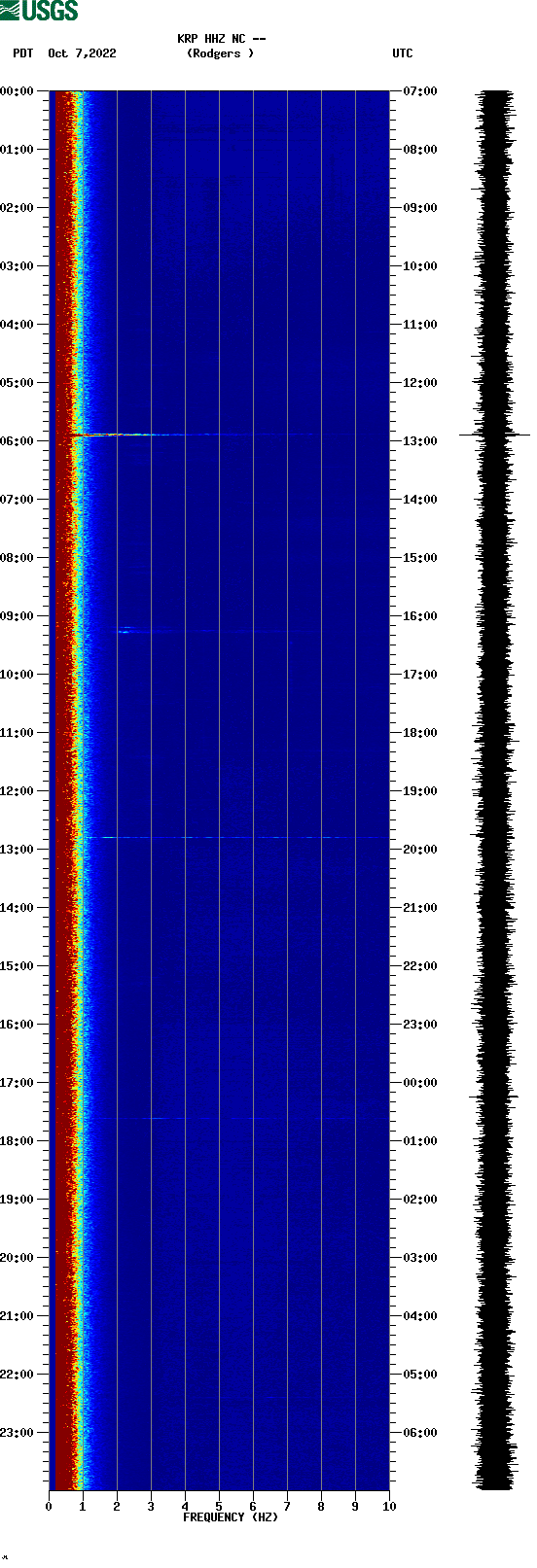537x1568 pixels.
Task: Click the 22:00 PDT time label
Action: (18, 1375)
